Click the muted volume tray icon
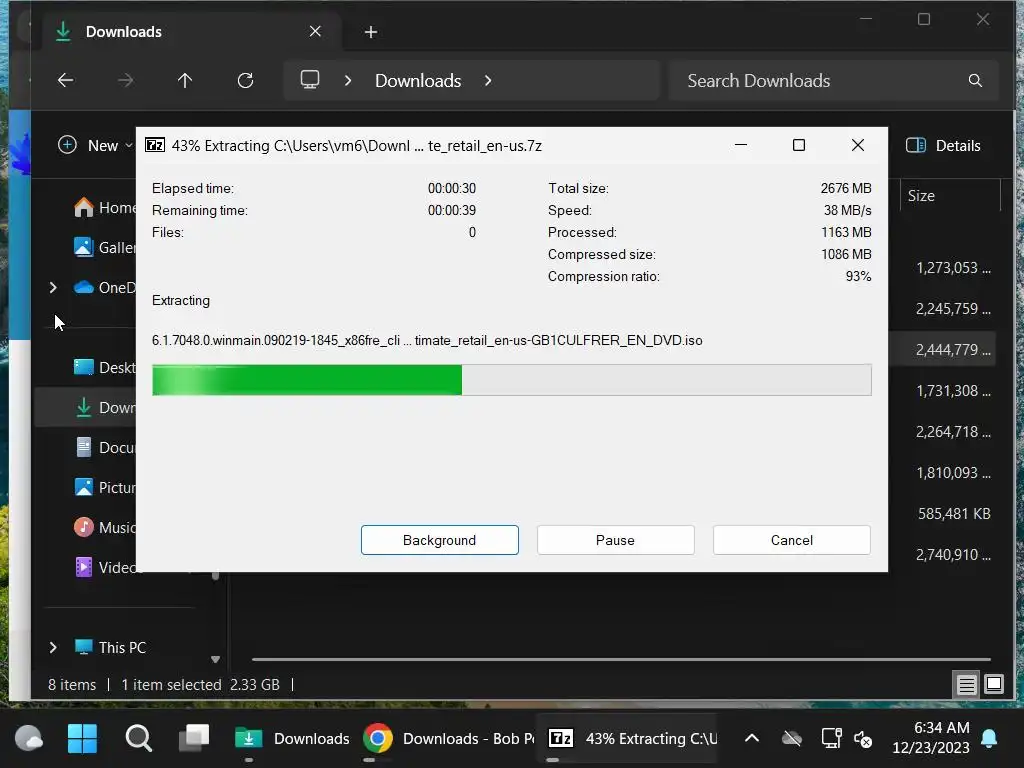Image resolution: width=1024 pixels, height=768 pixels. [x=863, y=739]
